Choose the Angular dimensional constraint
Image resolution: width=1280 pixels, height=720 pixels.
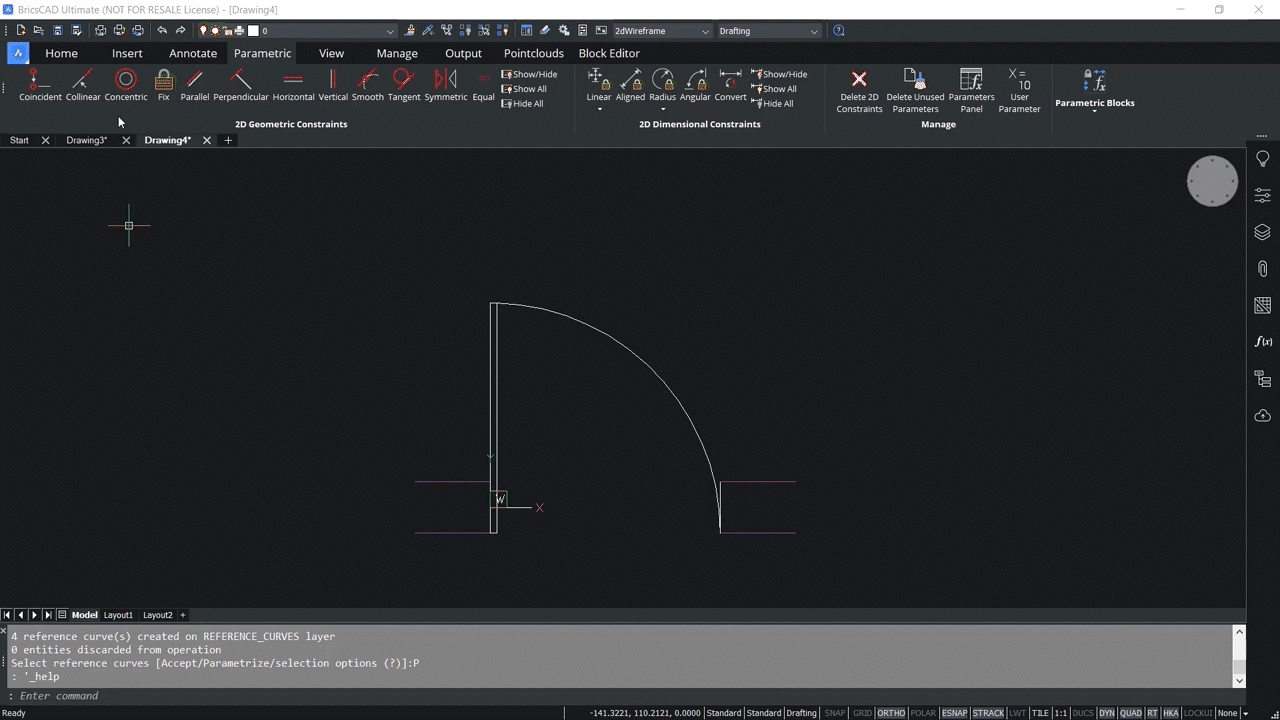point(695,85)
